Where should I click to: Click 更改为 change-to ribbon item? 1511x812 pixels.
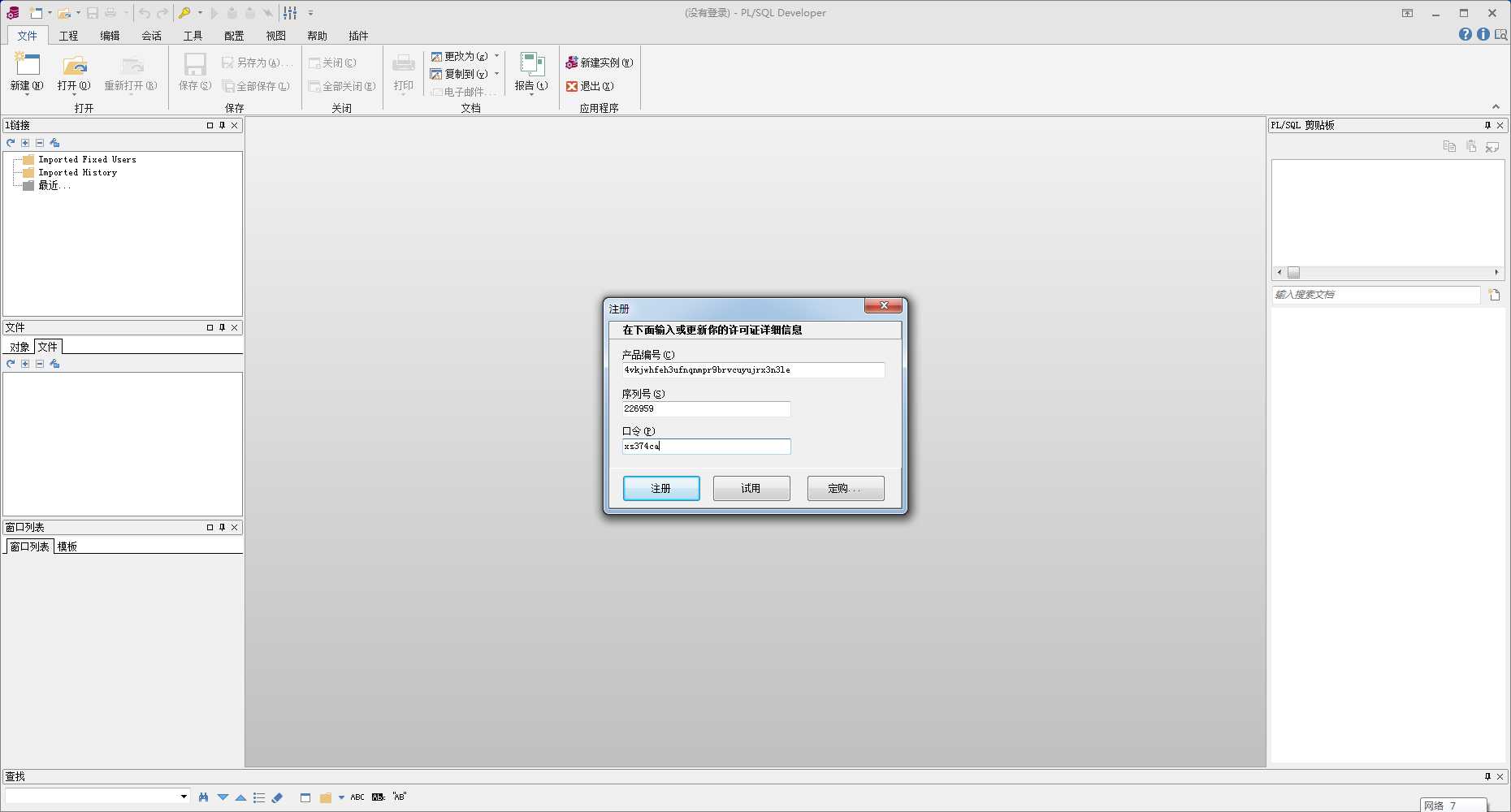click(459, 56)
